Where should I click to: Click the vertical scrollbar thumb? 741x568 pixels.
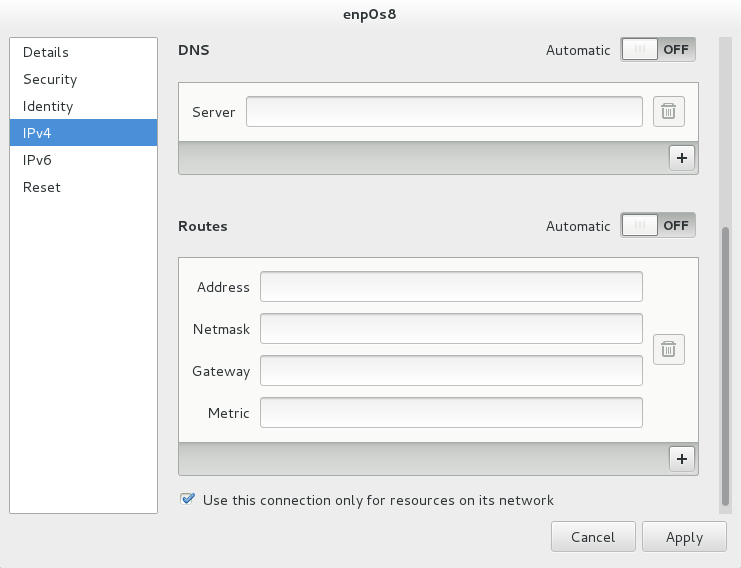tap(725, 367)
